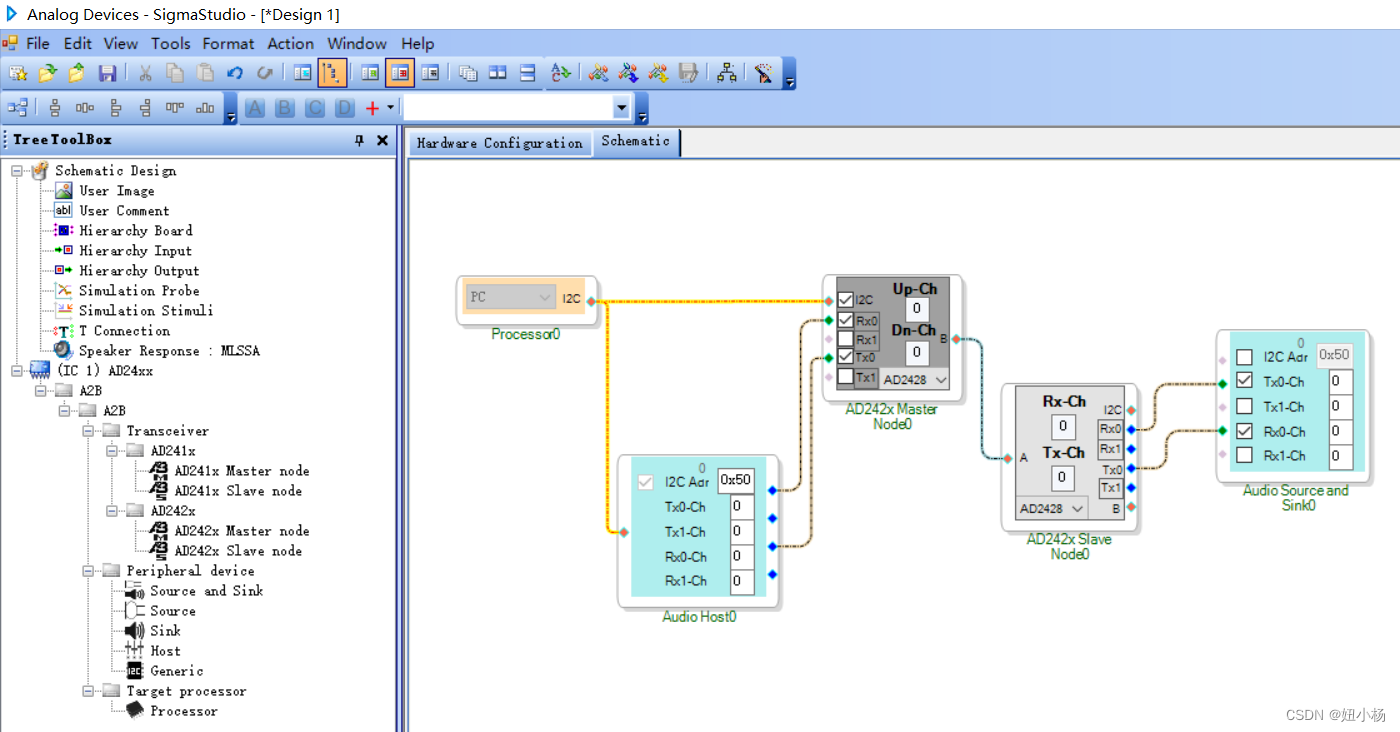1400x732 pixels.
Task: Select AD241x Master node in toolbox
Action: [241, 471]
